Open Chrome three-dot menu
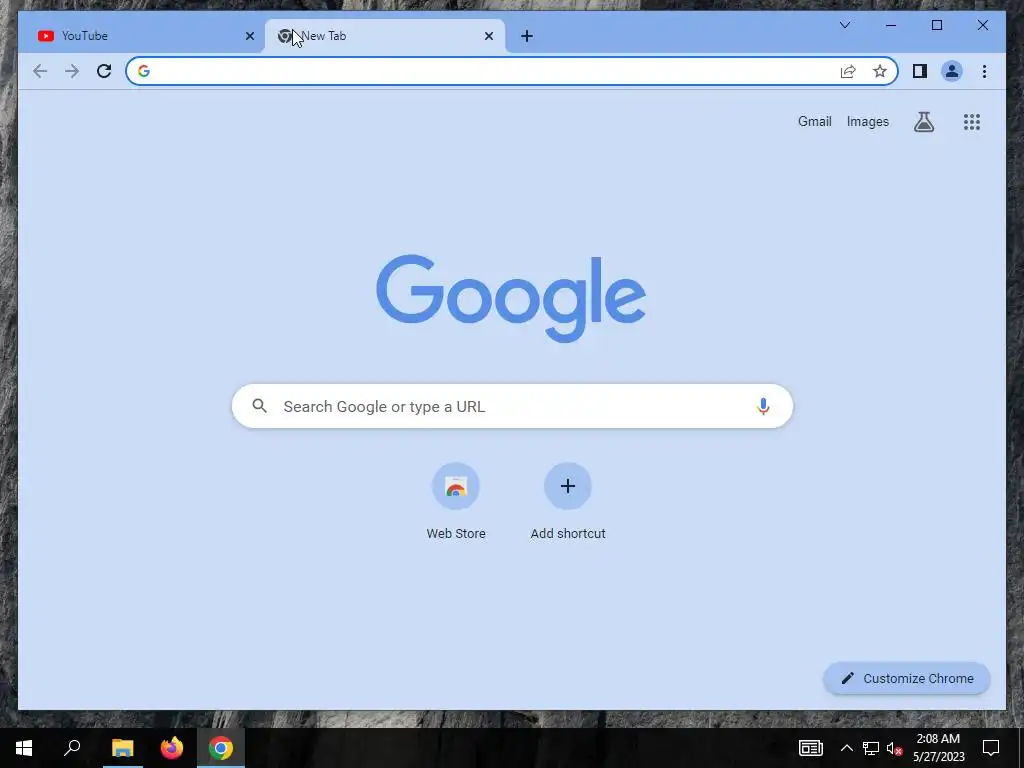1024x768 pixels. pyautogui.click(x=984, y=71)
